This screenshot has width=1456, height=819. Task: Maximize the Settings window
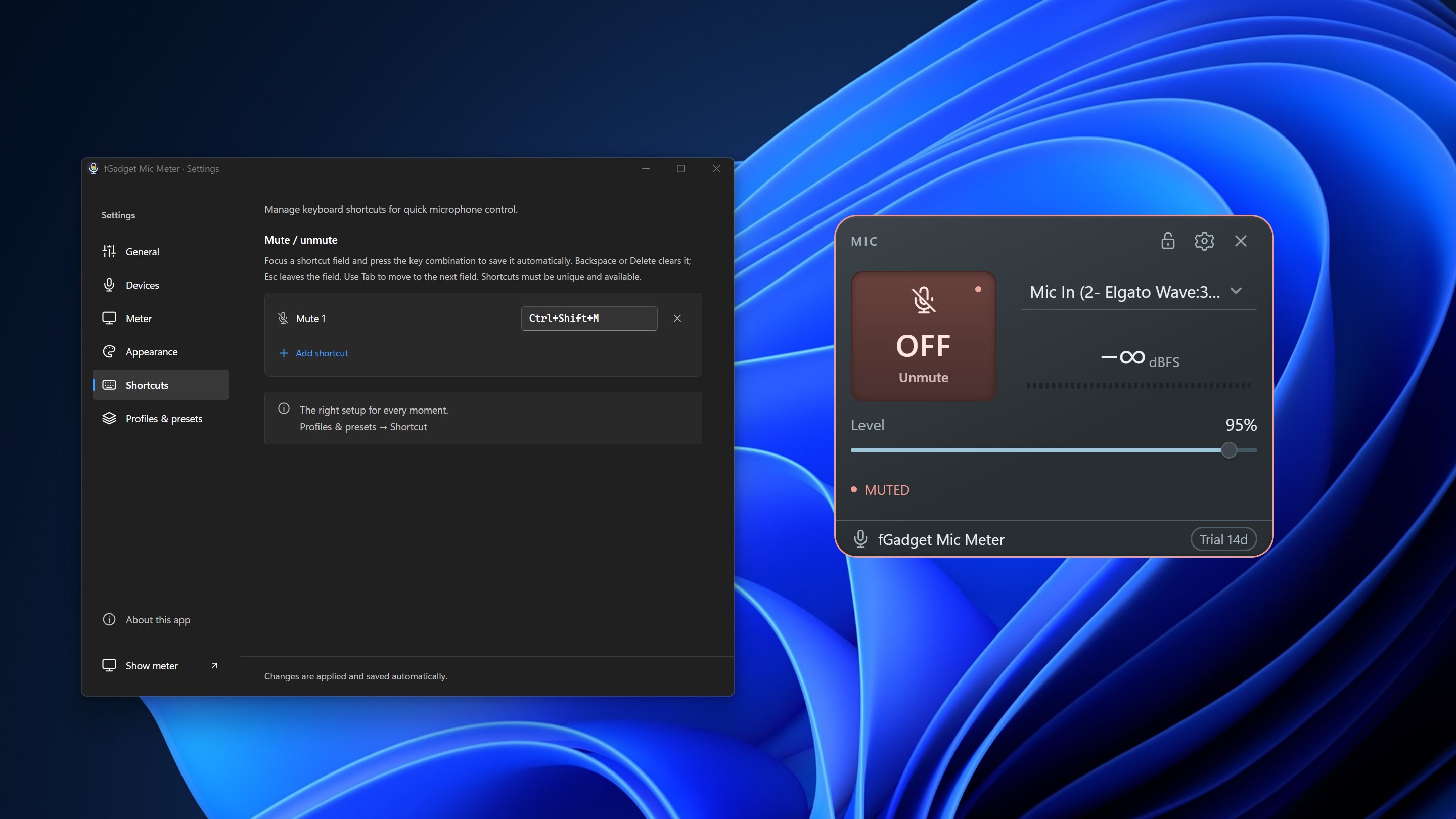pyautogui.click(x=680, y=168)
